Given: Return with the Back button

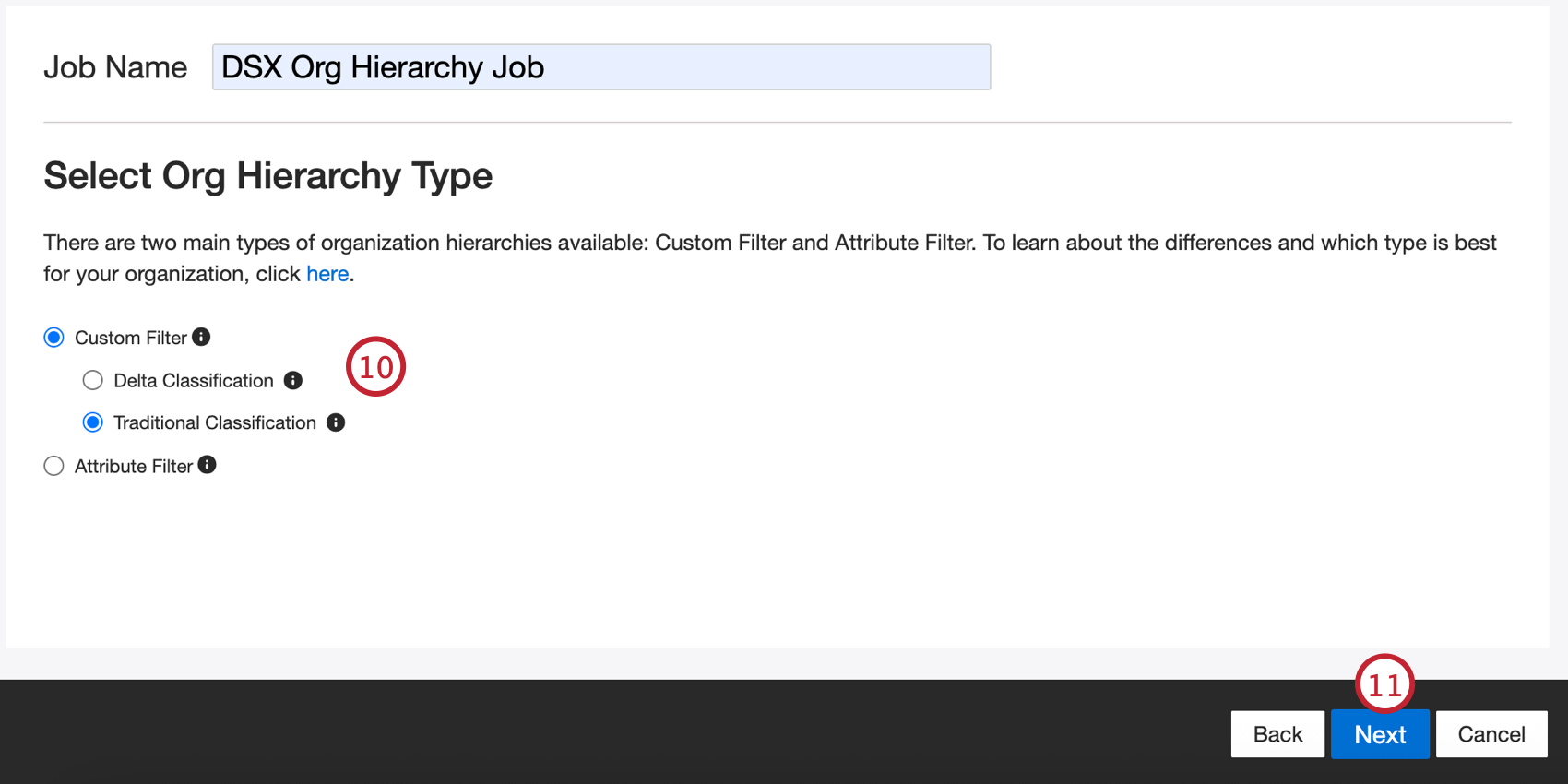Looking at the screenshot, I should coord(1277,734).
